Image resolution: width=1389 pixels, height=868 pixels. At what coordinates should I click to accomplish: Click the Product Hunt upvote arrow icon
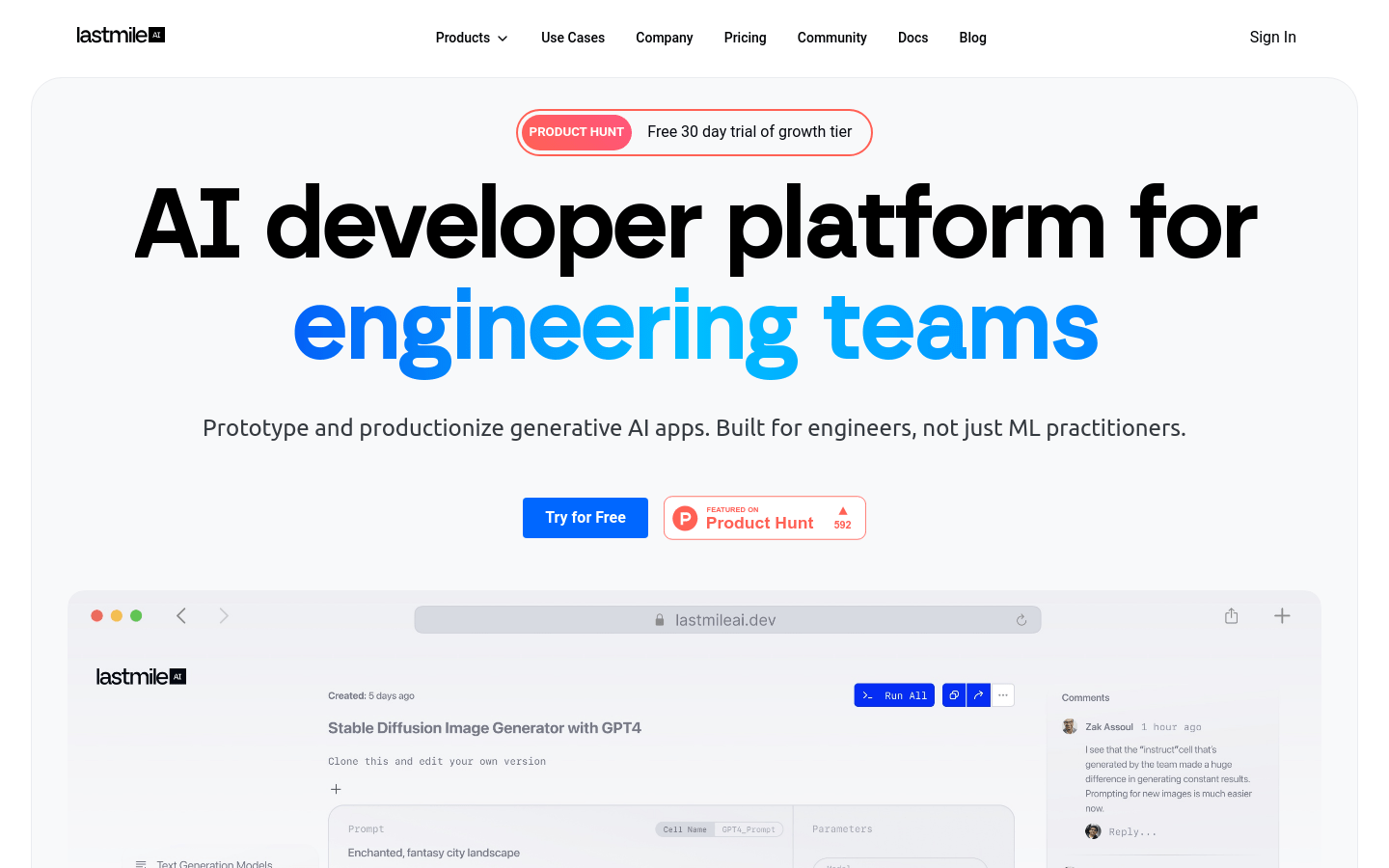pos(843,511)
